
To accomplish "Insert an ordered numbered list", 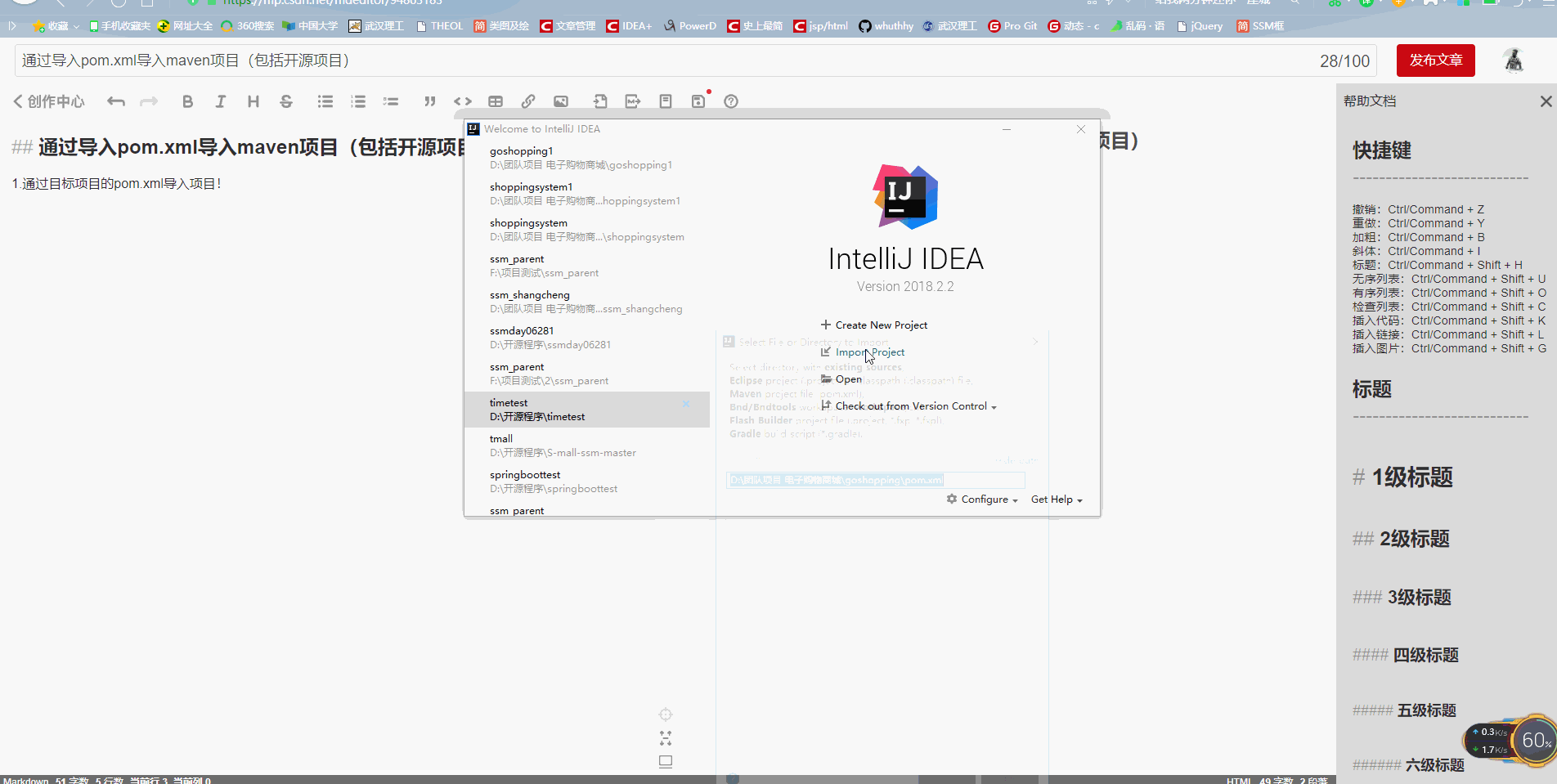I will click(358, 101).
